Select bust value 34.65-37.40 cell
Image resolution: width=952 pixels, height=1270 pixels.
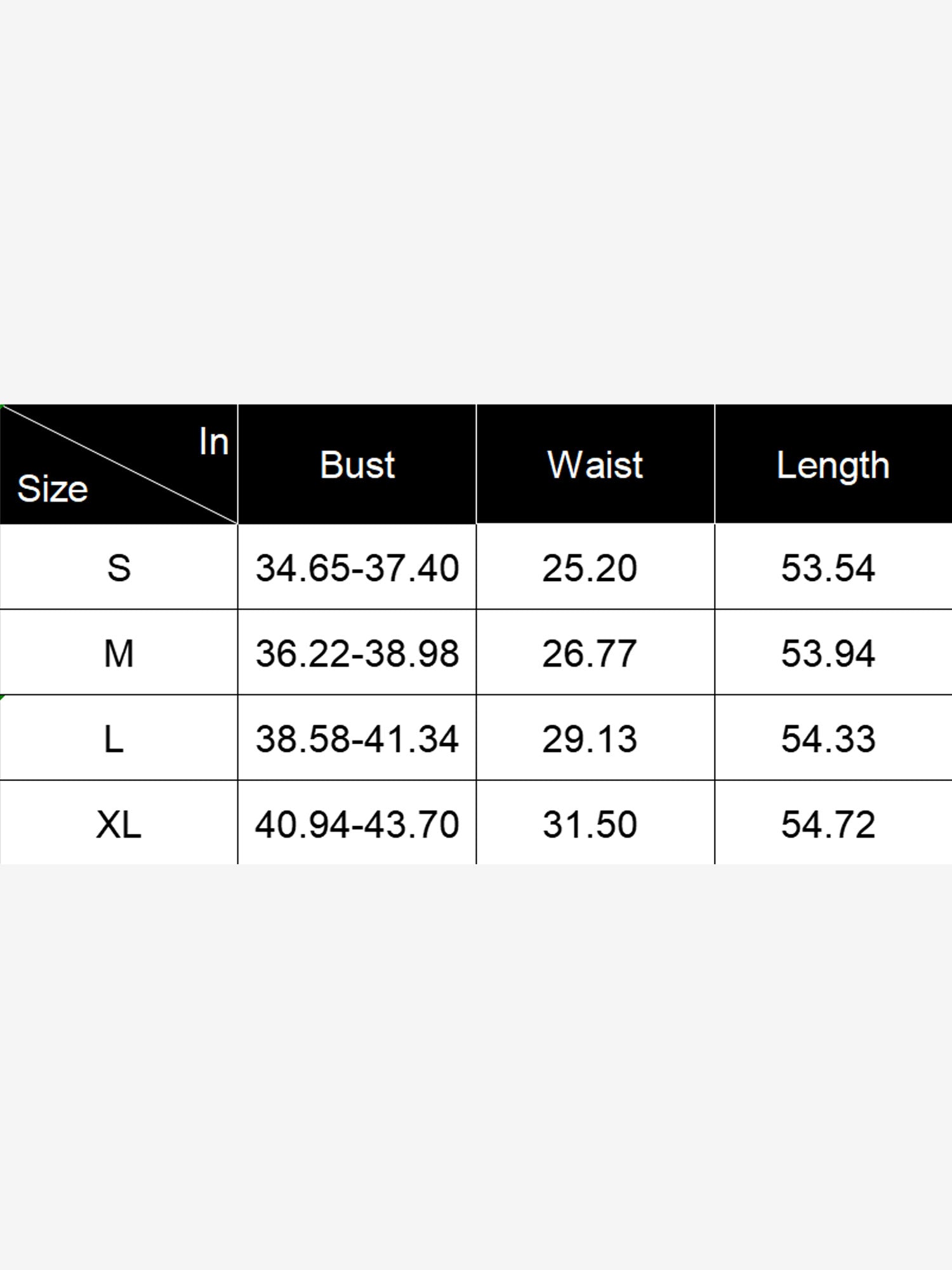[357, 567]
